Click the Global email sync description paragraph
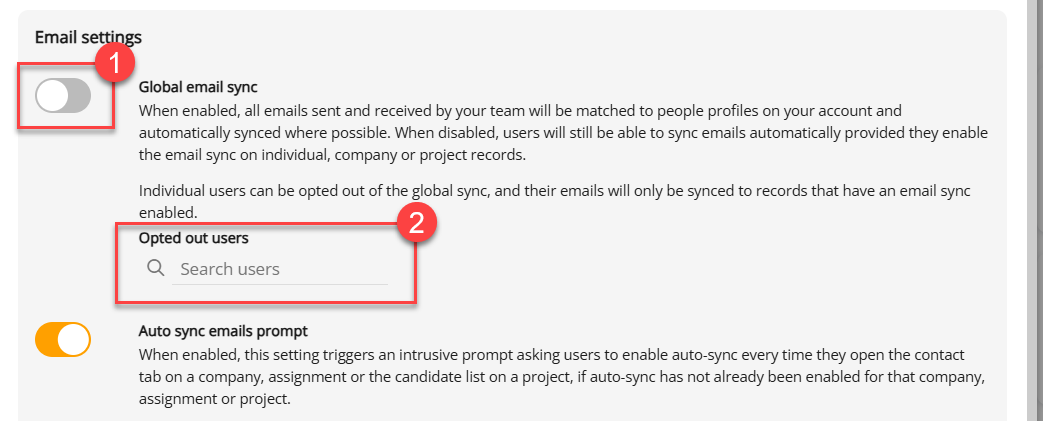Screen dimensions: 1043x421 tap(563, 133)
